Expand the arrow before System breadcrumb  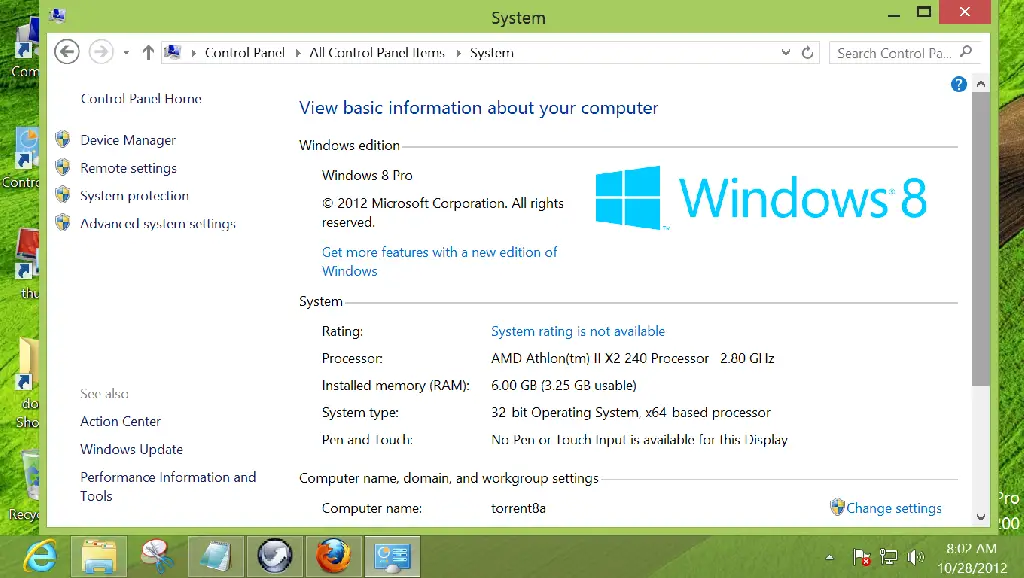pyautogui.click(x=458, y=53)
